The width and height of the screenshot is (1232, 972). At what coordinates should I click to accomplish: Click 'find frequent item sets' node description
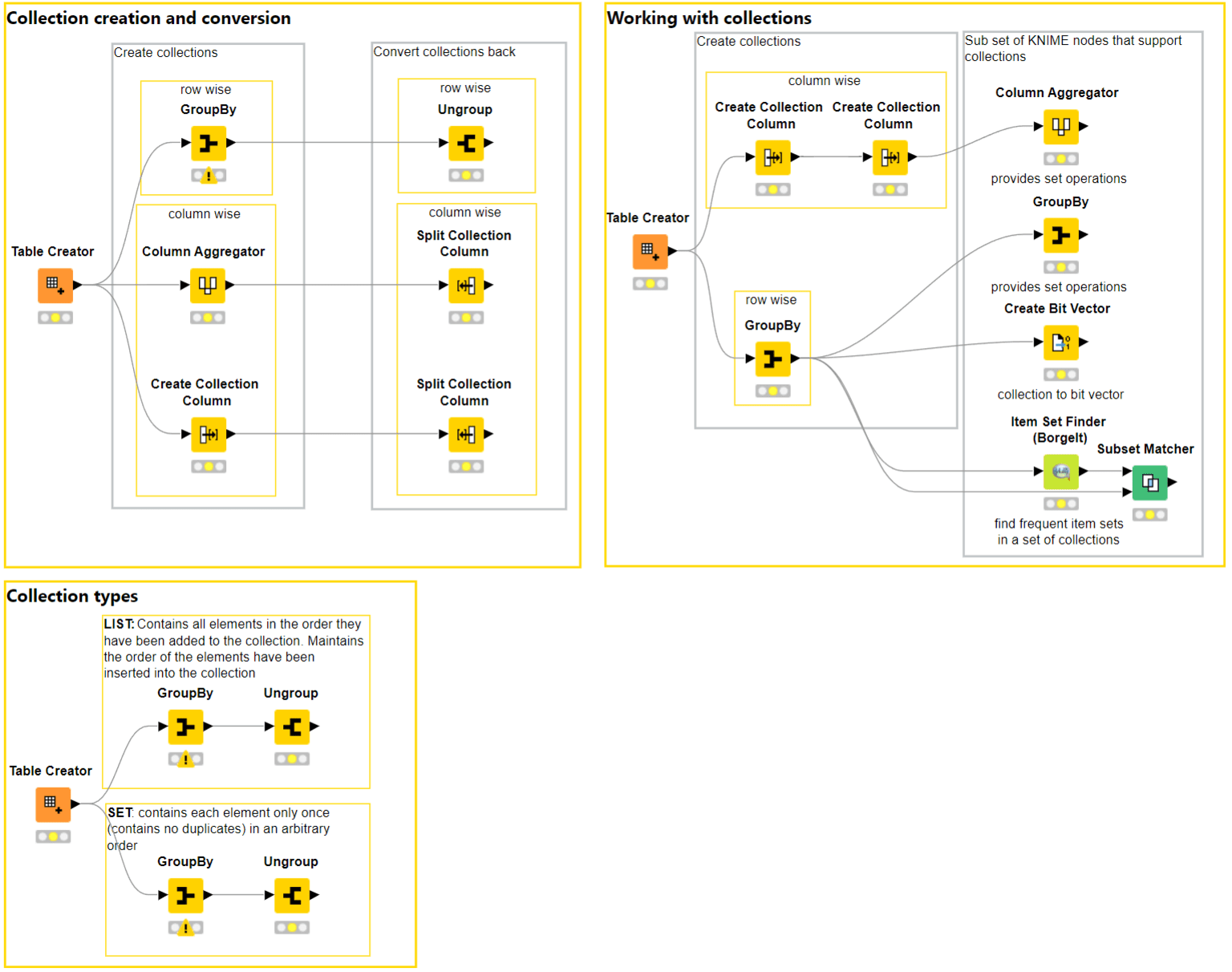pyautogui.click(x=1059, y=532)
